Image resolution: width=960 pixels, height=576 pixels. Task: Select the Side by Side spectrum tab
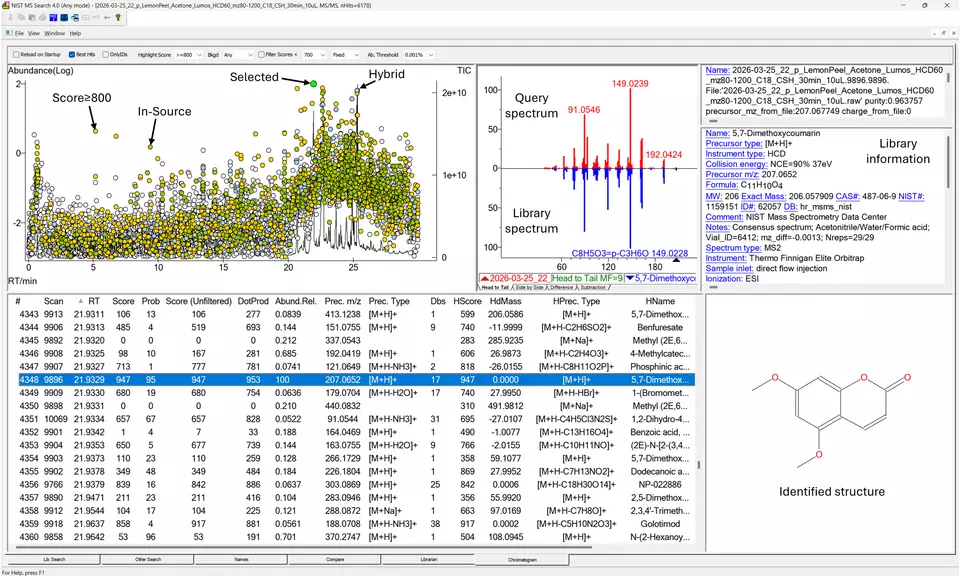click(530, 287)
